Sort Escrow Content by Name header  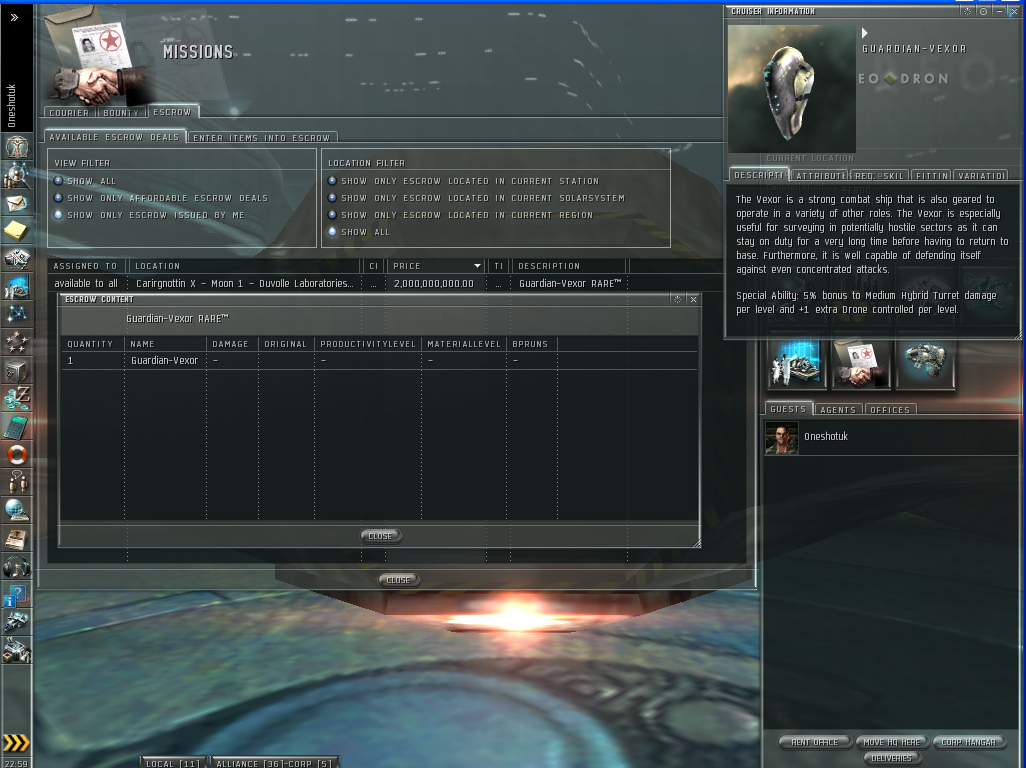(166, 343)
